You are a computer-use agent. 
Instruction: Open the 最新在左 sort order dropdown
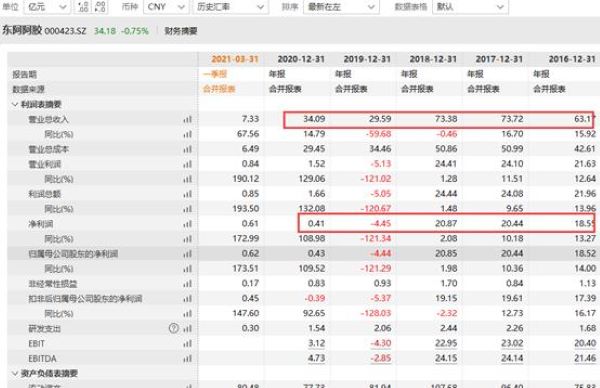coord(341,7)
